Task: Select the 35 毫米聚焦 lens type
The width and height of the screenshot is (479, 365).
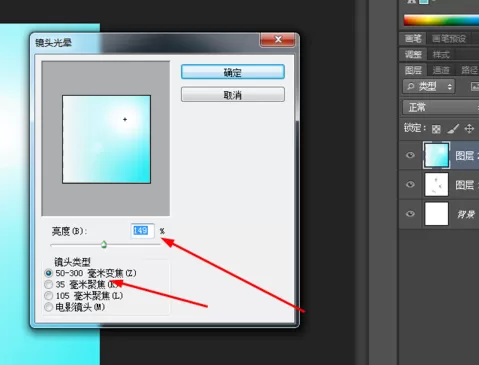Action: (x=82, y=284)
